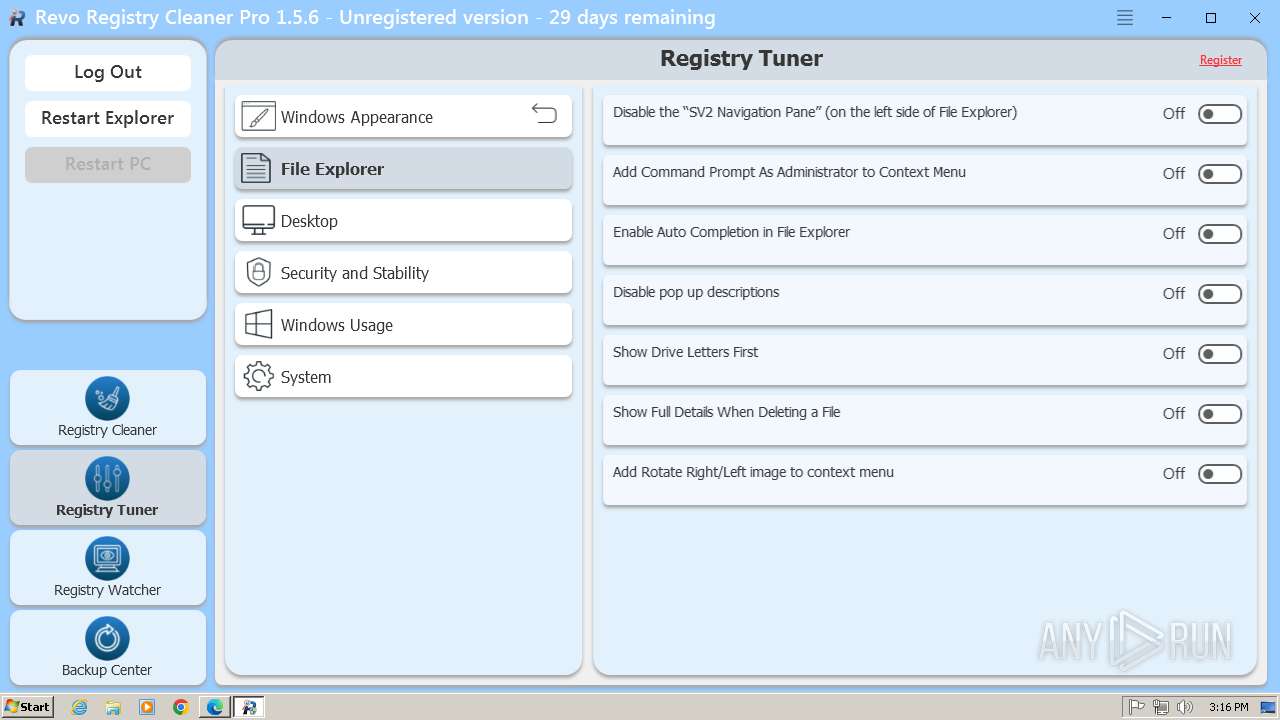
Task: Click the network icon in system tray
Action: tap(1160, 707)
